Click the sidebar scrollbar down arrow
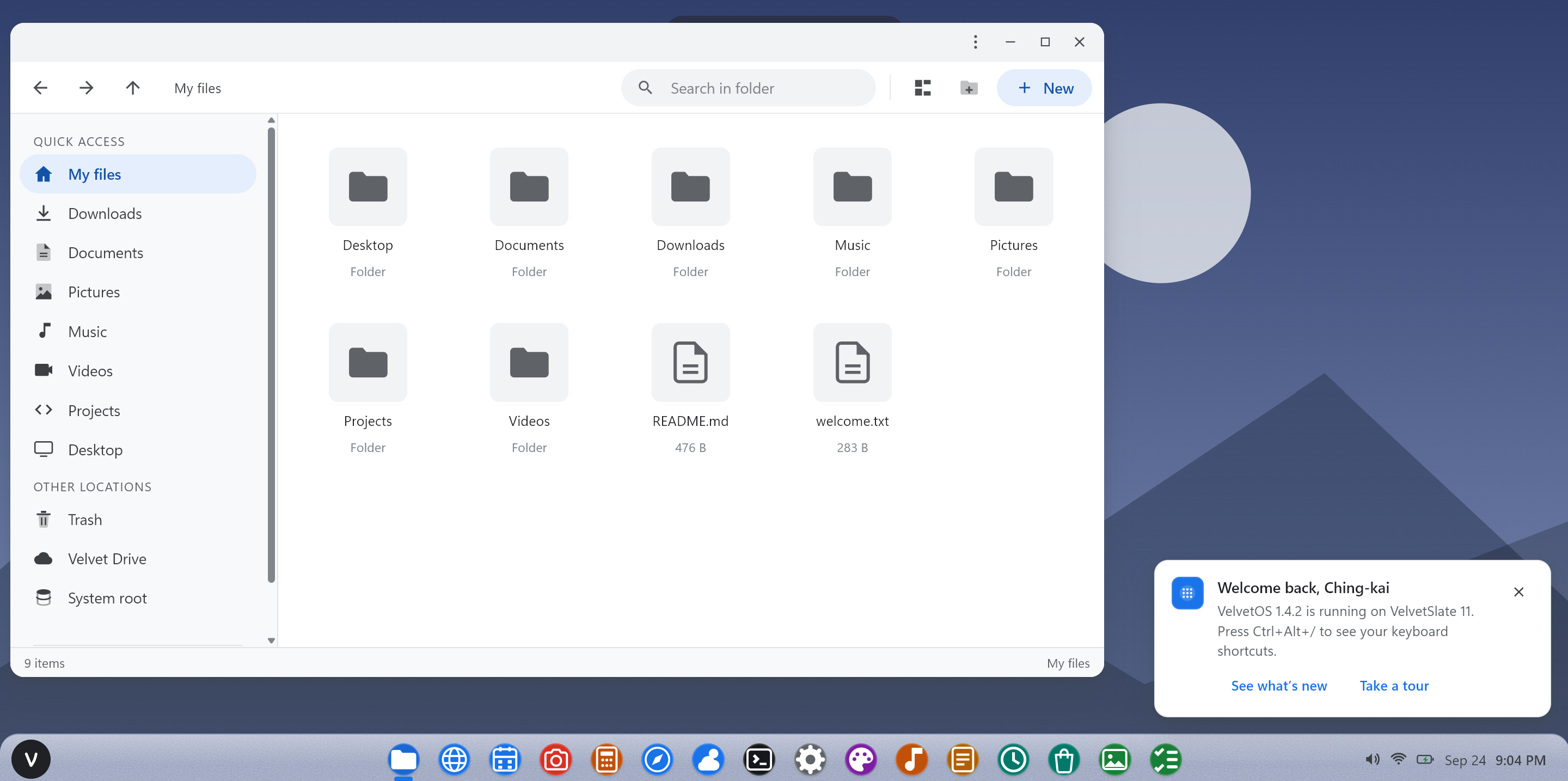Viewport: 1568px width, 781px height. [272, 640]
